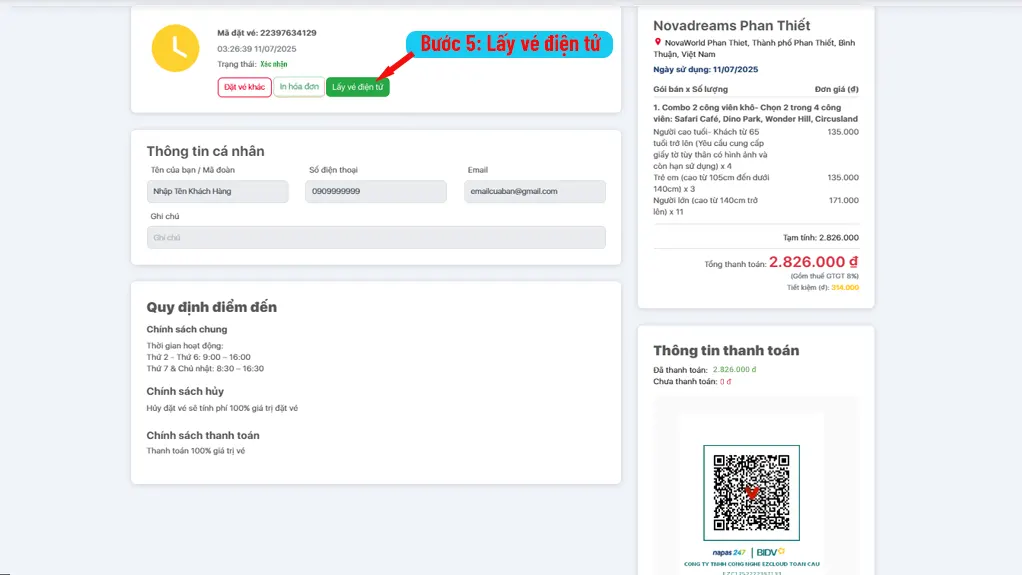
Task: Click the NovaWorld Phan Thiet address text
Action: click(758, 48)
